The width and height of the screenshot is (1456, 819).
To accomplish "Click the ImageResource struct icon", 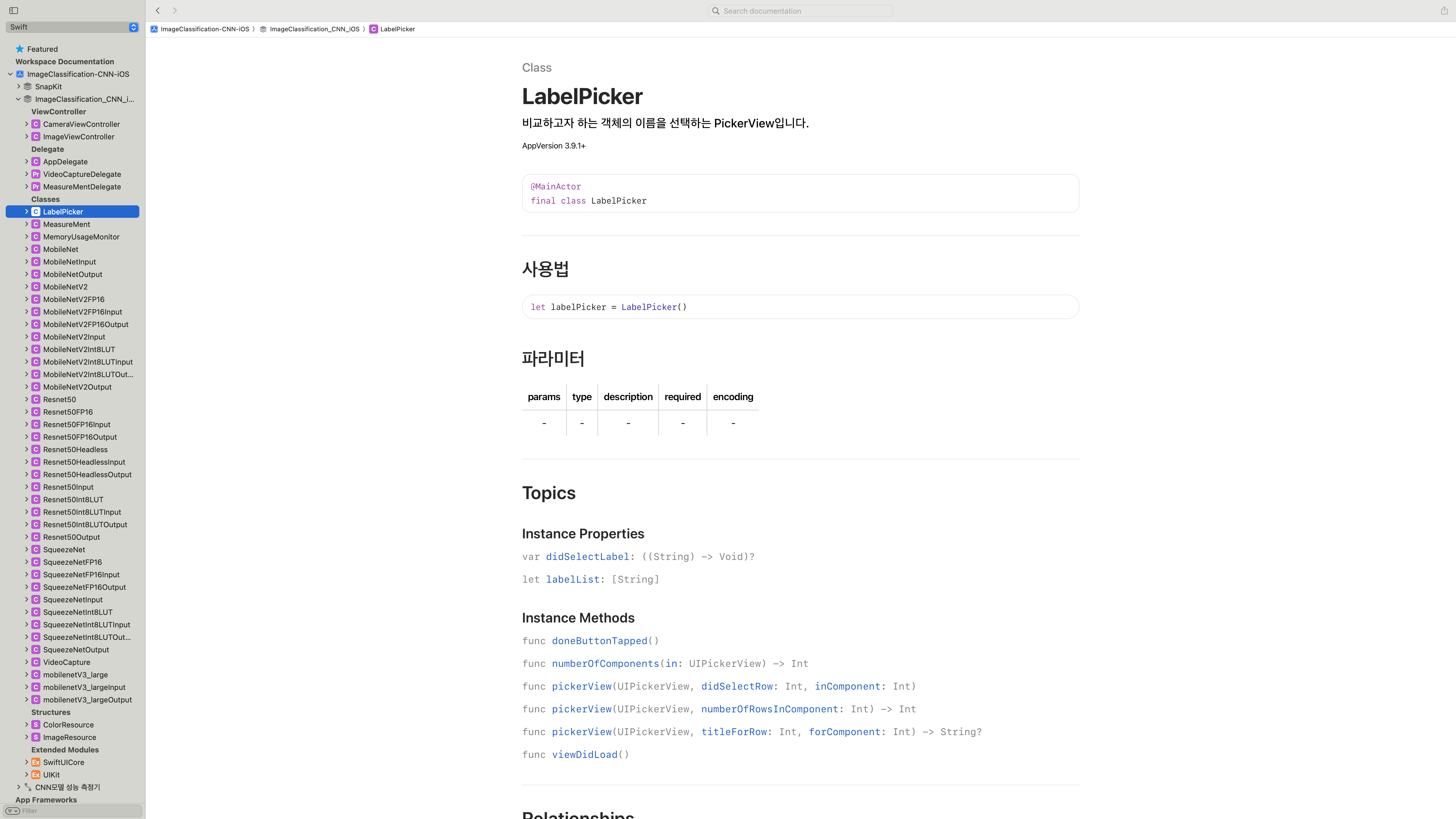I will [36, 737].
